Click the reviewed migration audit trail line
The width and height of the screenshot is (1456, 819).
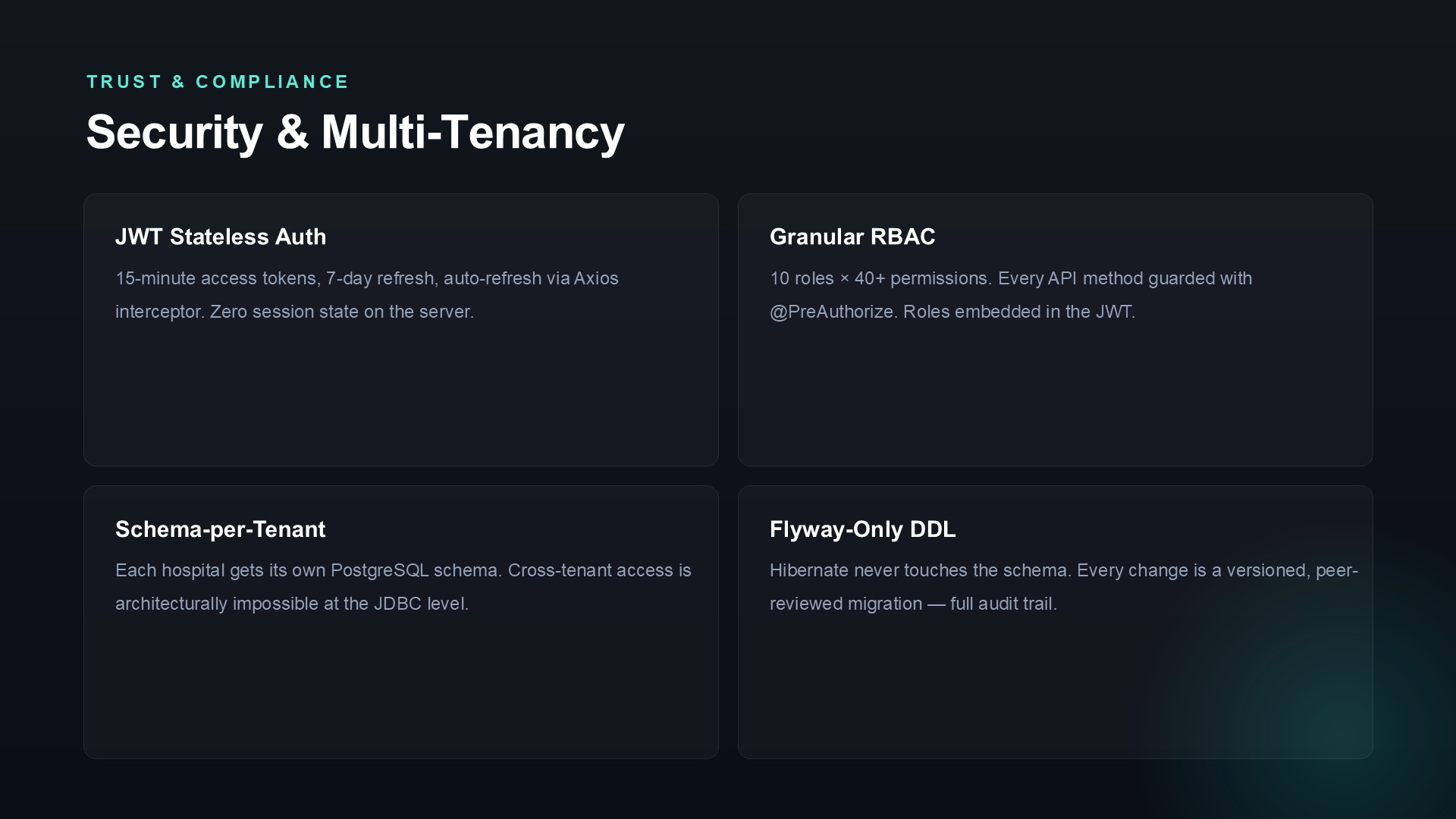[913, 604]
